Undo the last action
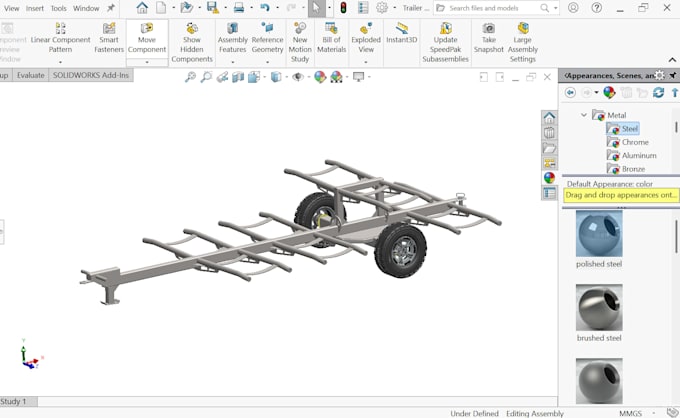Viewport: 680px width, 418px height. [x=265, y=7]
